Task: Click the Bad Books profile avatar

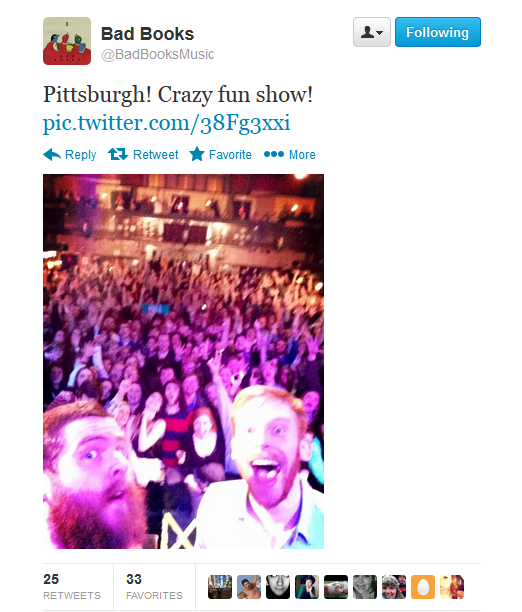Action: [x=67, y=41]
